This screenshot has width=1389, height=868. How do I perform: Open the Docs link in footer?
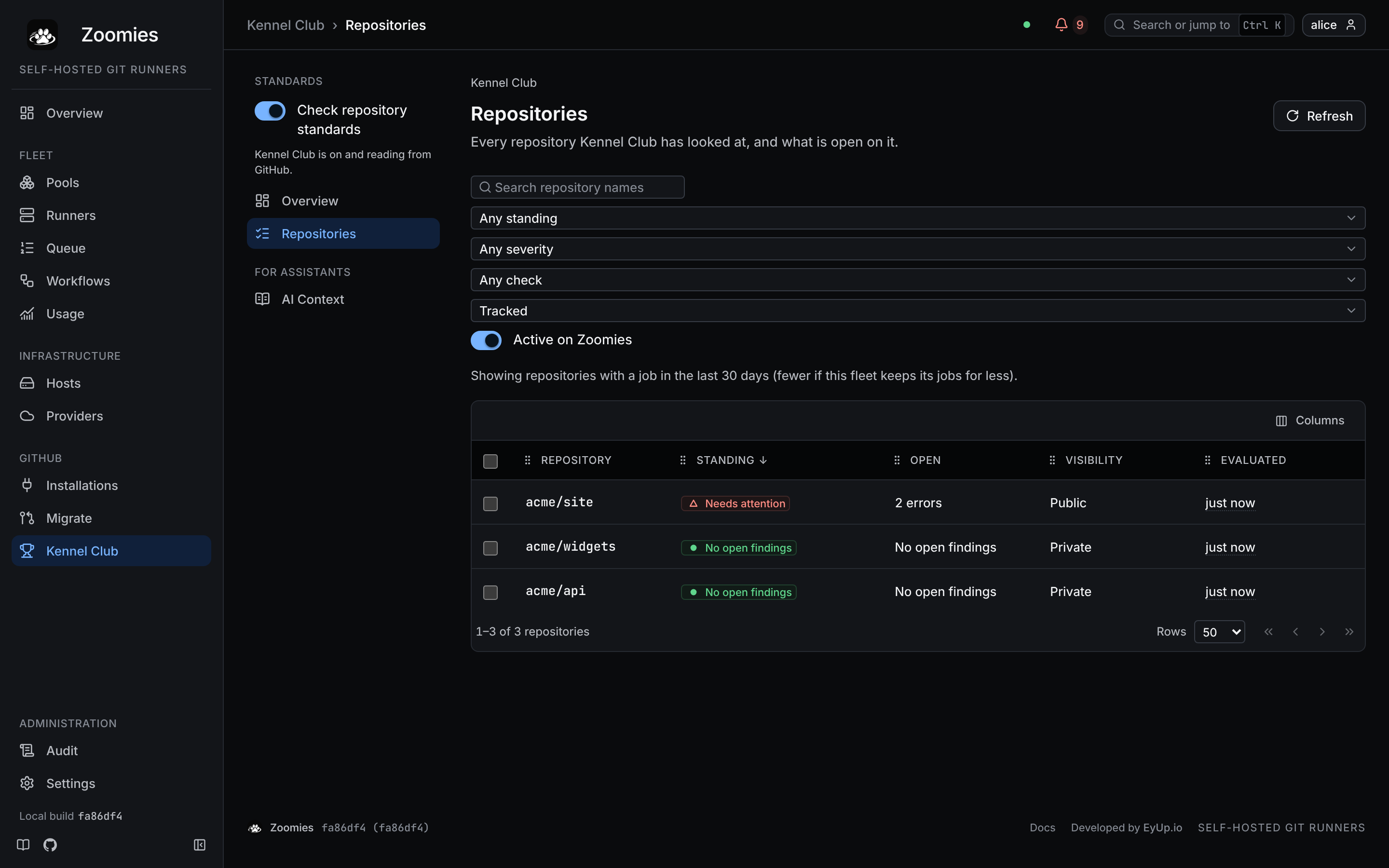[x=1042, y=827]
